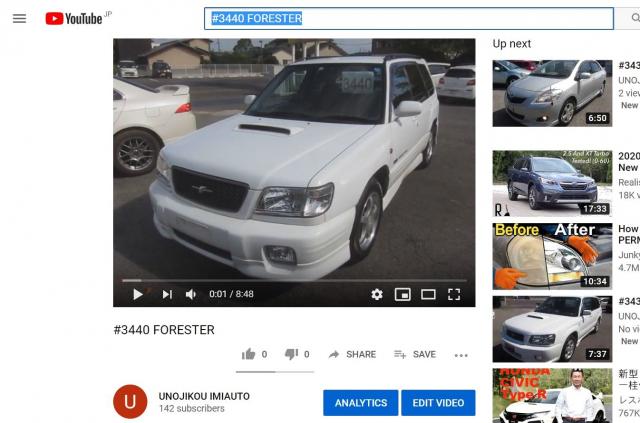
Task: Visit the UNOJIKOU IMIAUTO channel link
Action: point(204,396)
